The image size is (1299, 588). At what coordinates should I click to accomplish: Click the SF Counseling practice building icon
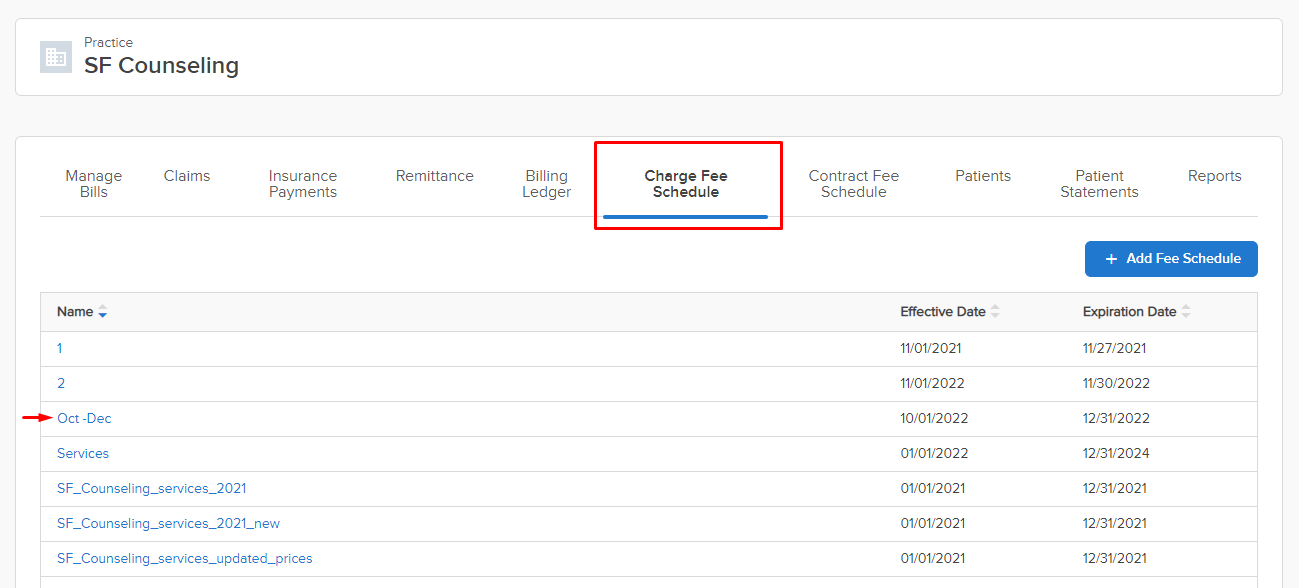tap(56, 57)
